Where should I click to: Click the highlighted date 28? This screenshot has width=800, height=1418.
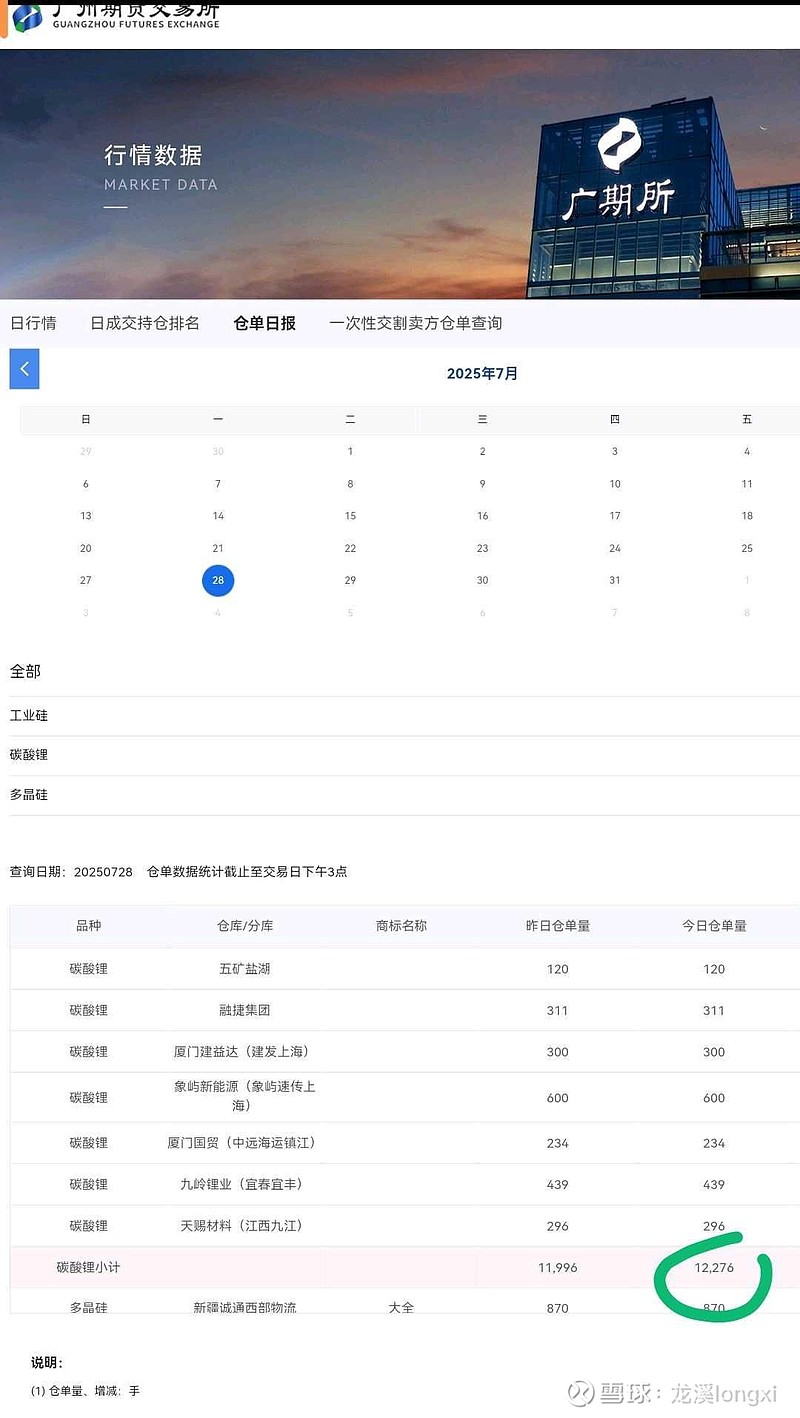(x=218, y=580)
